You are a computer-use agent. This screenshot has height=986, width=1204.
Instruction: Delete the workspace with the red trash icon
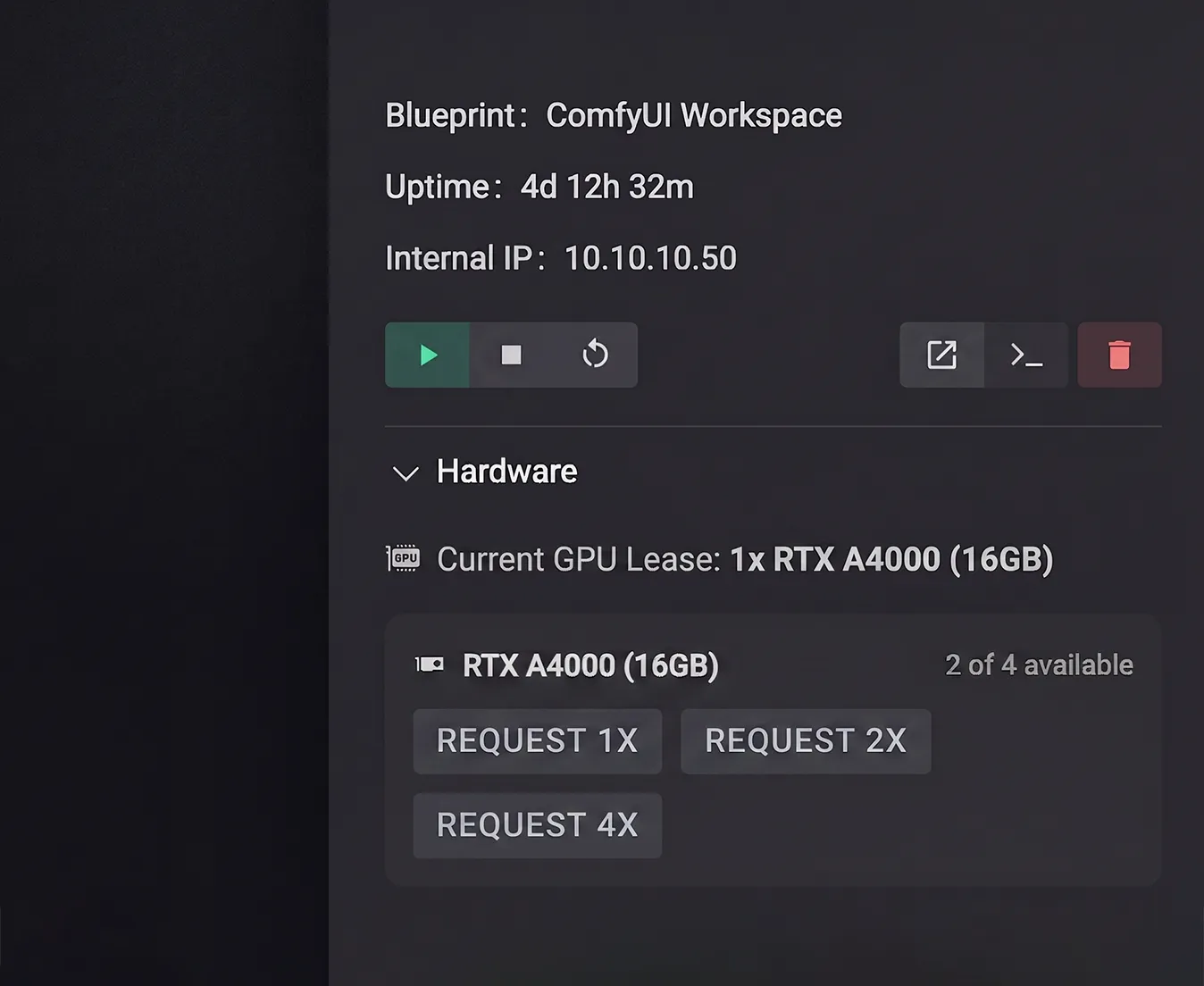[x=1119, y=355]
